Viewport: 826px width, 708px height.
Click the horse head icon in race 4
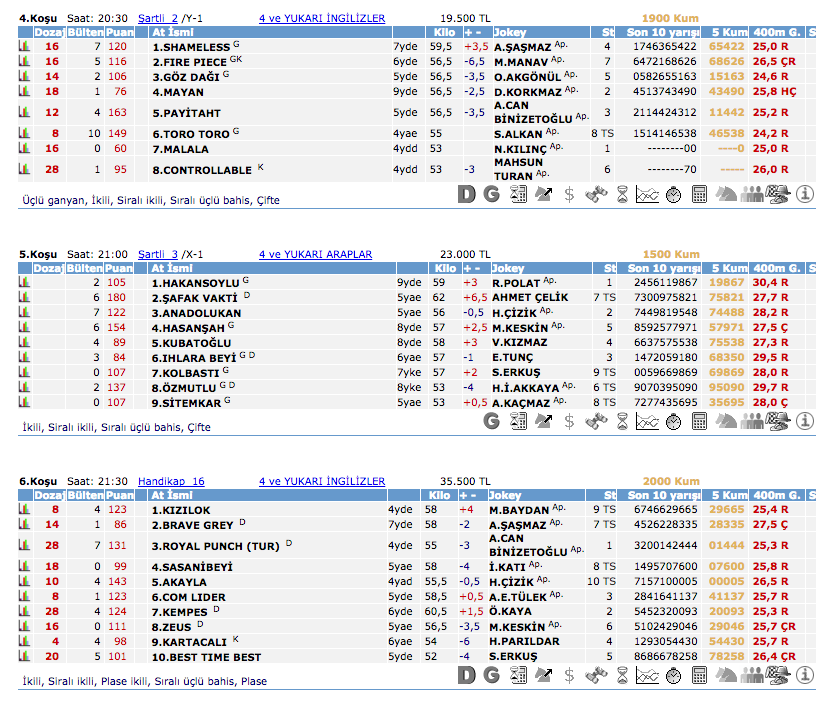[x=726, y=194]
